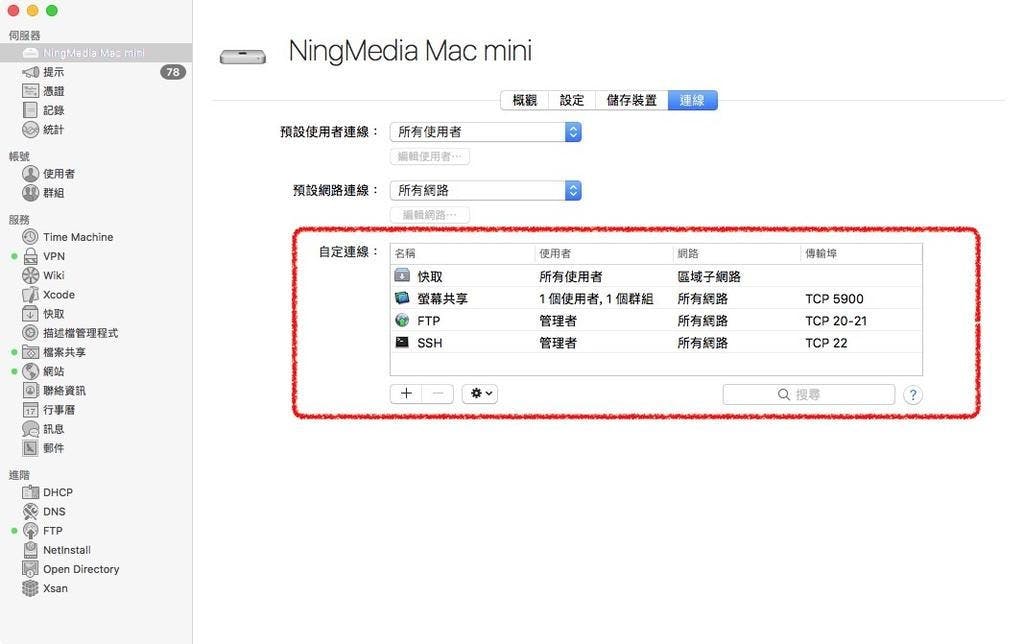The height and width of the screenshot is (644, 1024).
Task: Open the 使用者 users icon
Action: (31, 173)
